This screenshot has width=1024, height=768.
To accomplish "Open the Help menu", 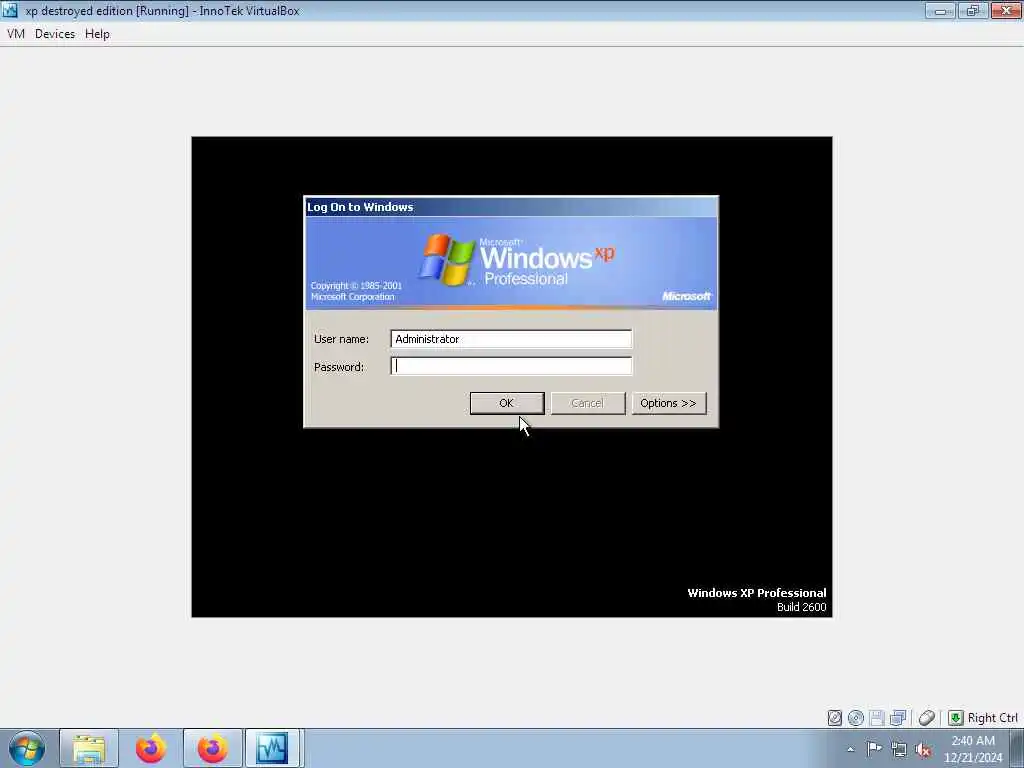I will (x=97, y=34).
